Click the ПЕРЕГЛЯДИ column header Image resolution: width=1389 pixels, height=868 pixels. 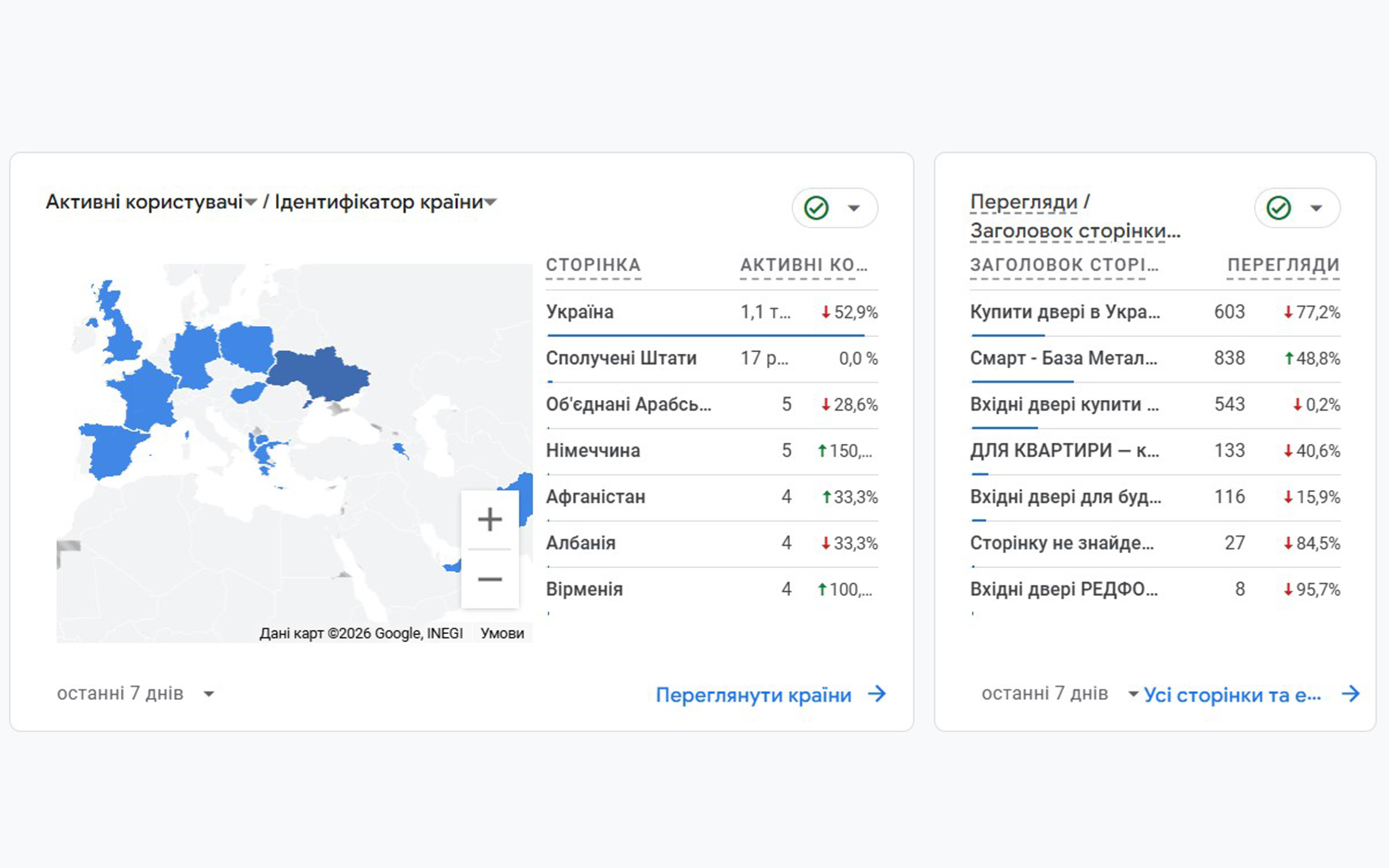pyautogui.click(x=1283, y=265)
